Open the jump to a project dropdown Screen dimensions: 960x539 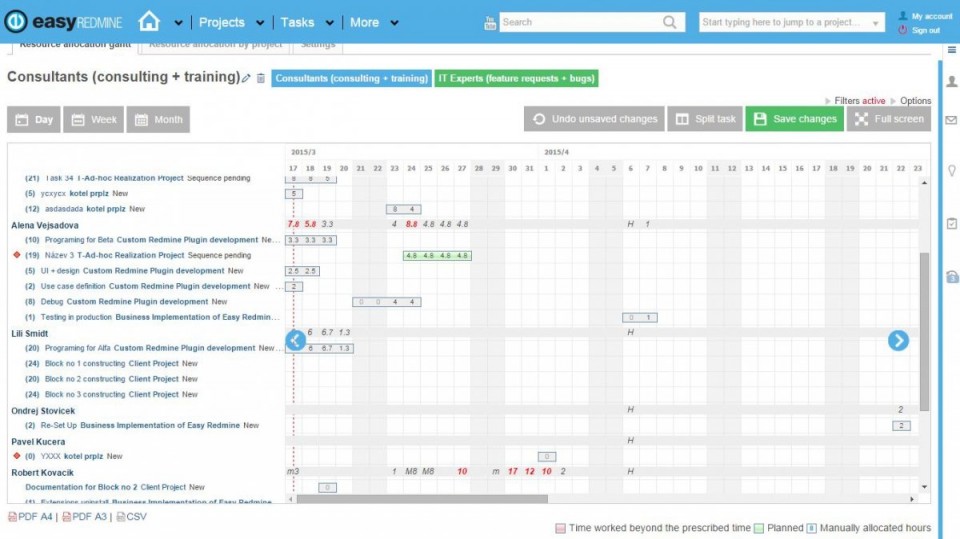(x=876, y=23)
